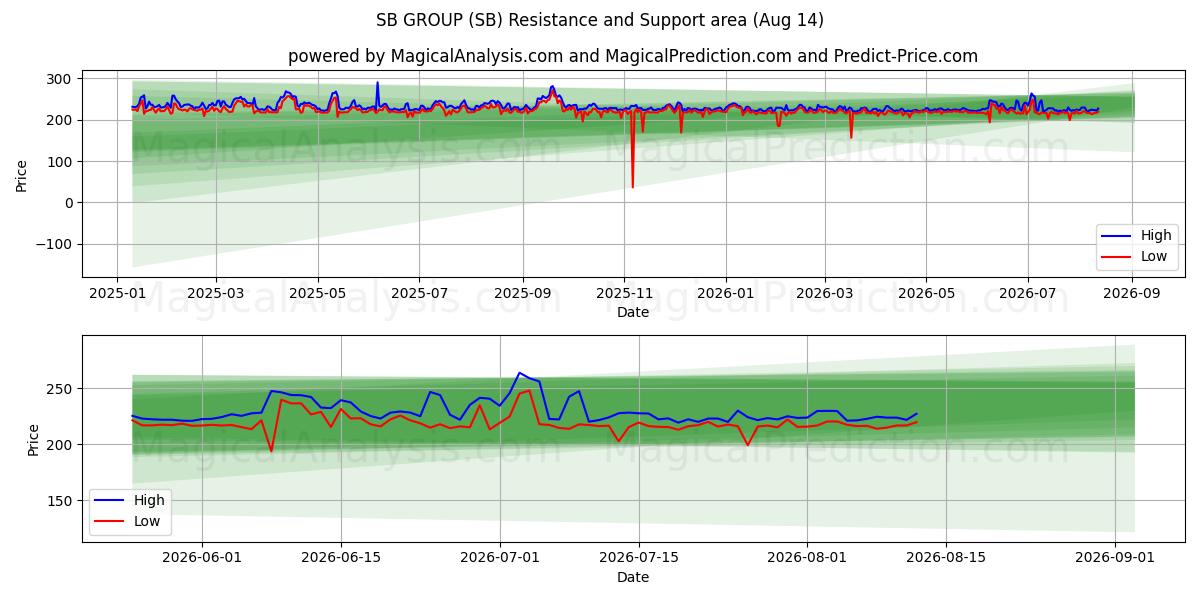Viewport: 1200px width, 600px height.
Task: Click the 'Price' y-axis label of top chart
Action: coord(22,175)
